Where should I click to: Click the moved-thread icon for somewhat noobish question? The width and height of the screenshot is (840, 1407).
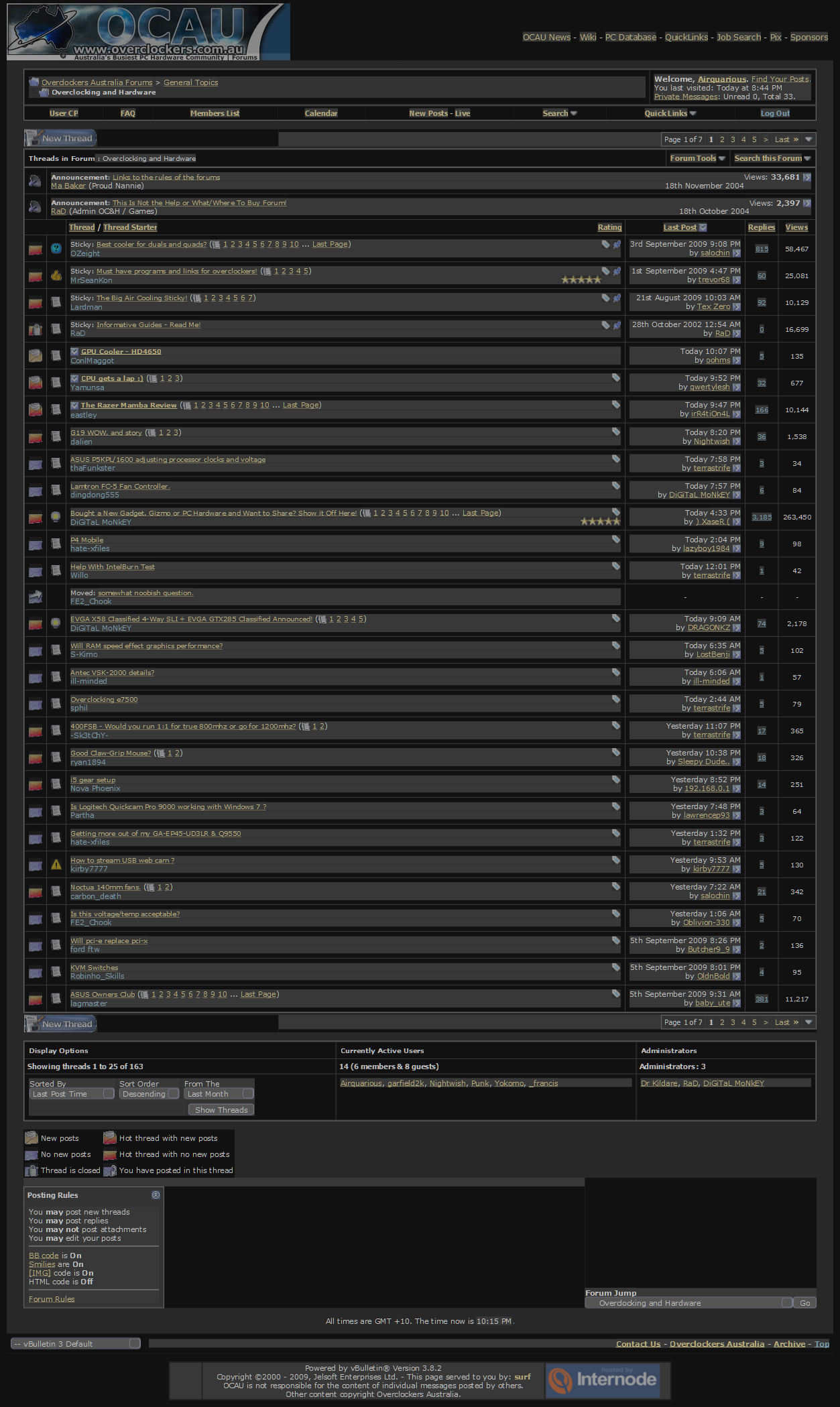point(36,597)
